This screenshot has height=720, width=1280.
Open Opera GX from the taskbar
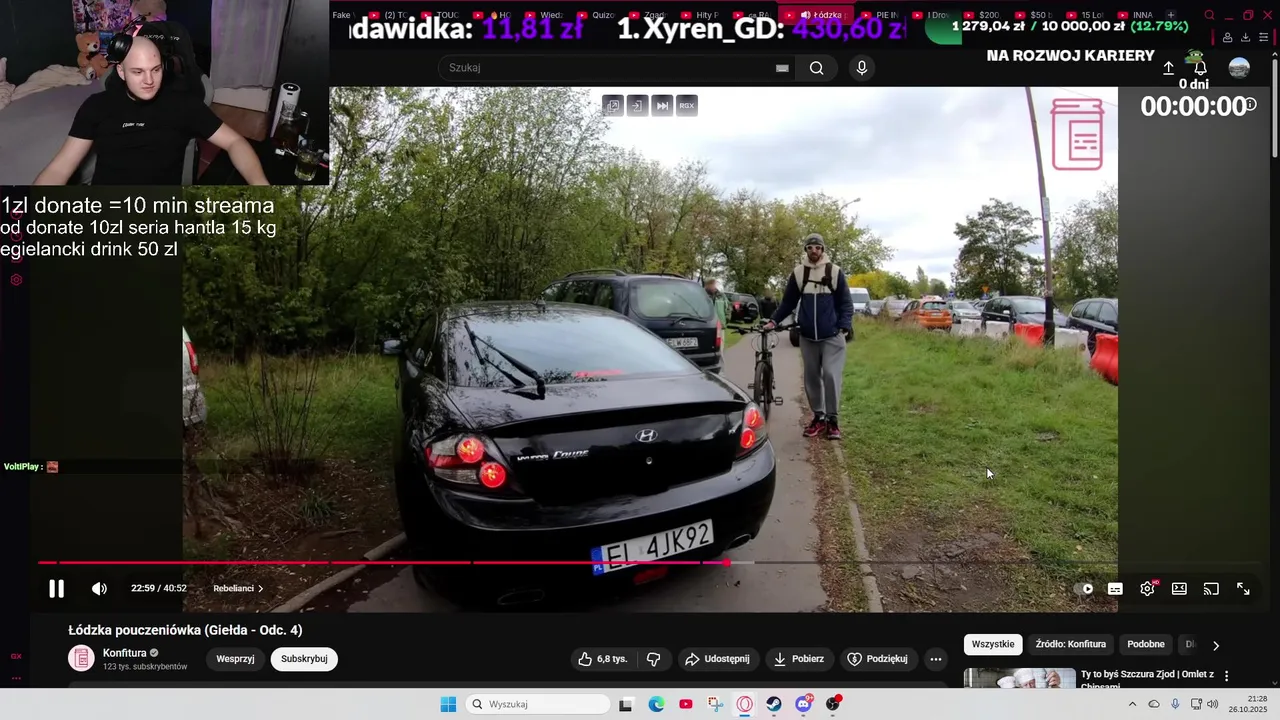744,704
